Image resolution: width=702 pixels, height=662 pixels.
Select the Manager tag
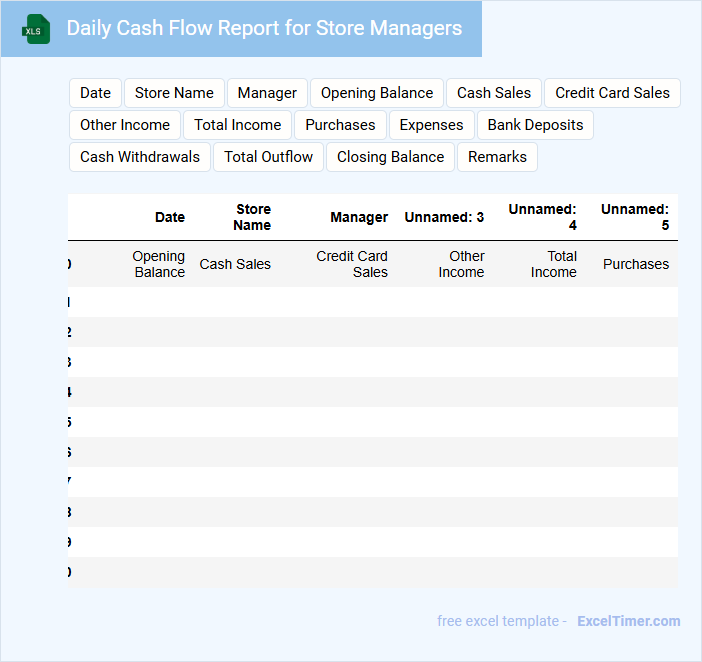[267, 93]
